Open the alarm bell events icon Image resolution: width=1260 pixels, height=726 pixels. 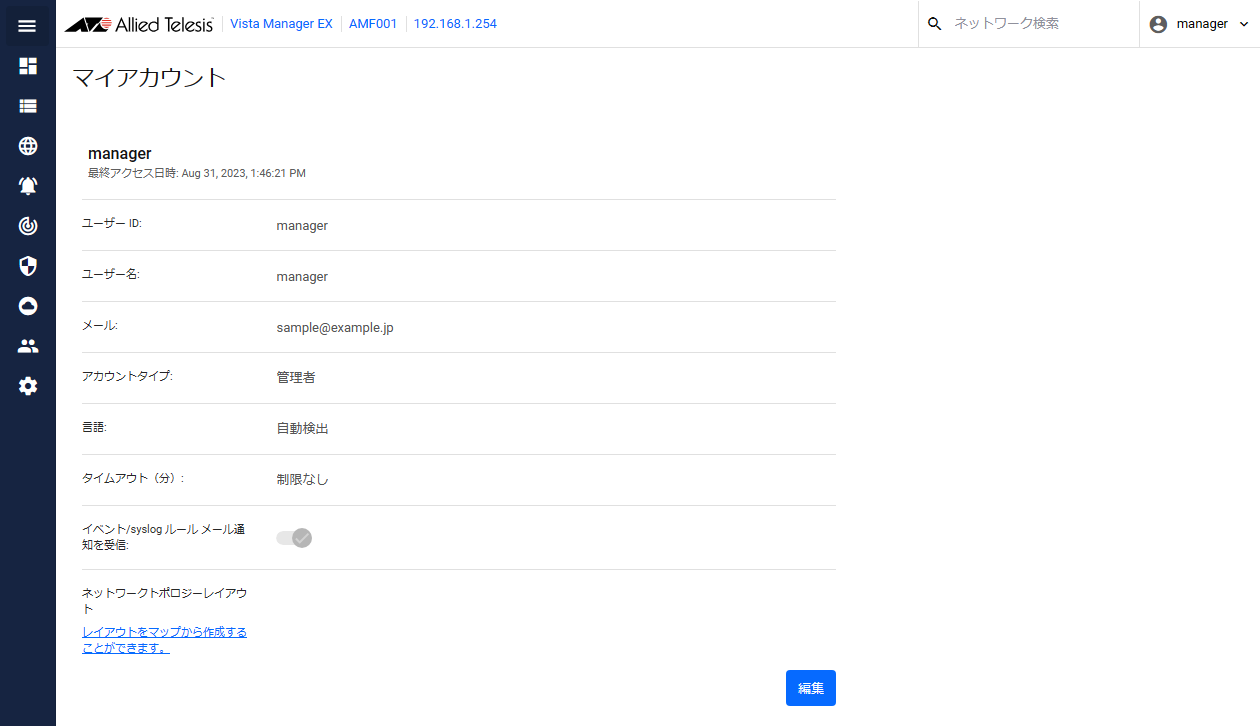click(x=28, y=186)
